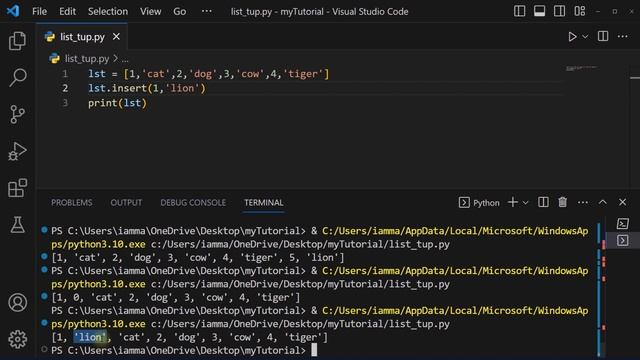Open the Testing flask view
Image resolution: width=640 pixels, height=360 pixels.
(18, 224)
